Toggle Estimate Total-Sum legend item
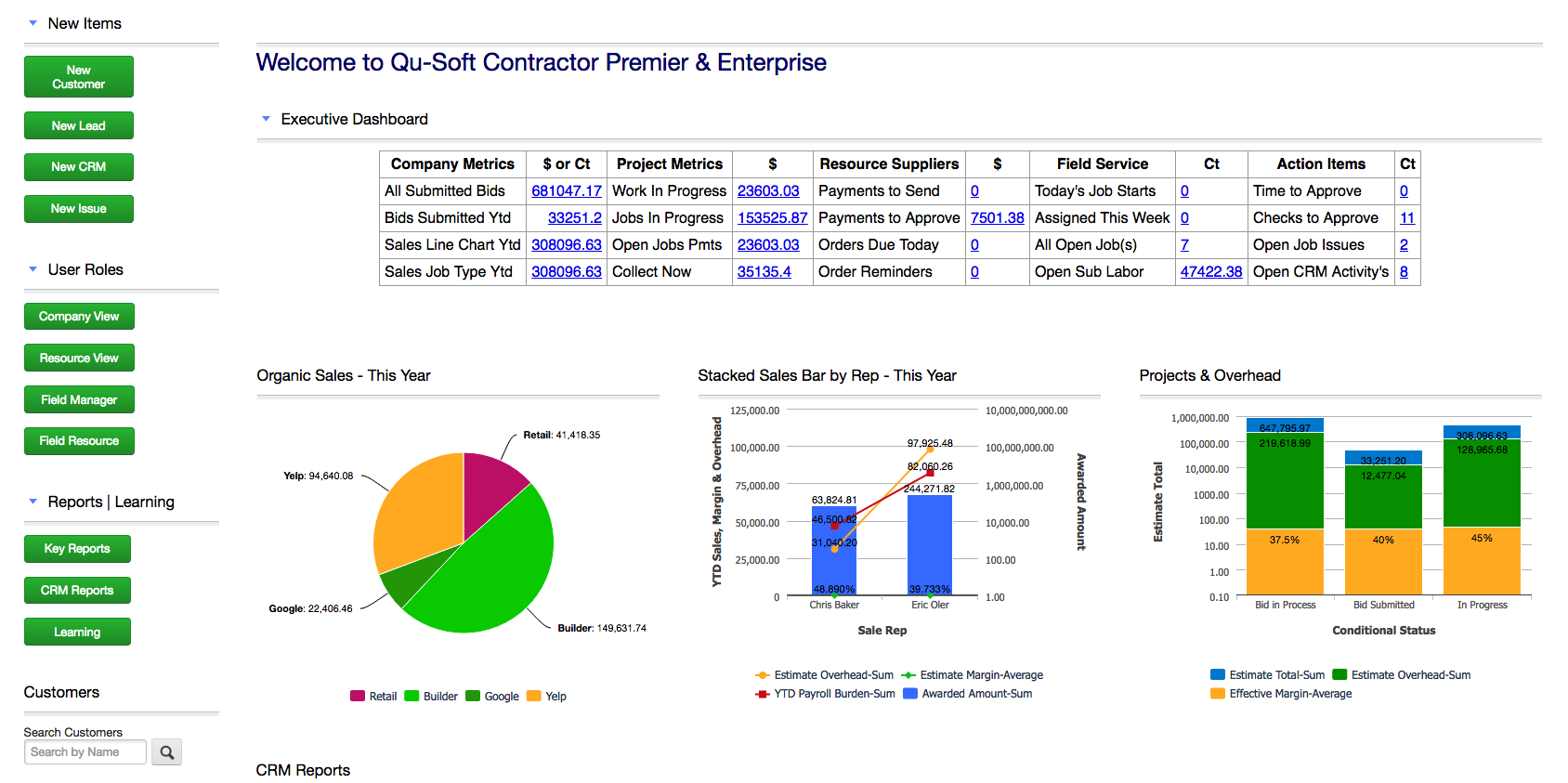The height and width of the screenshot is (783, 1568). (1268, 675)
